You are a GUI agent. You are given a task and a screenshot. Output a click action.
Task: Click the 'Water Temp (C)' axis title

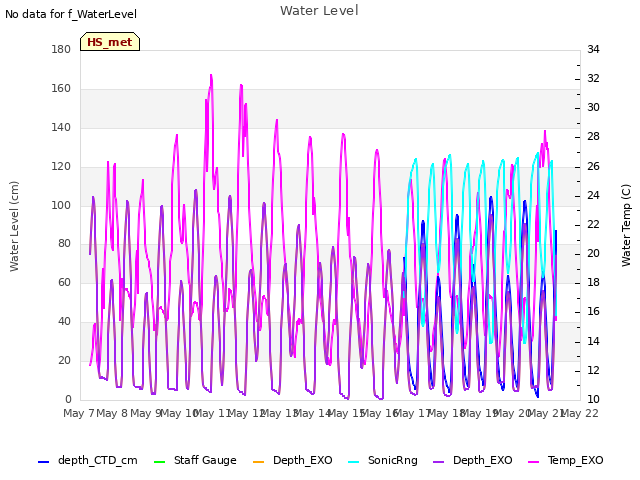(626, 225)
